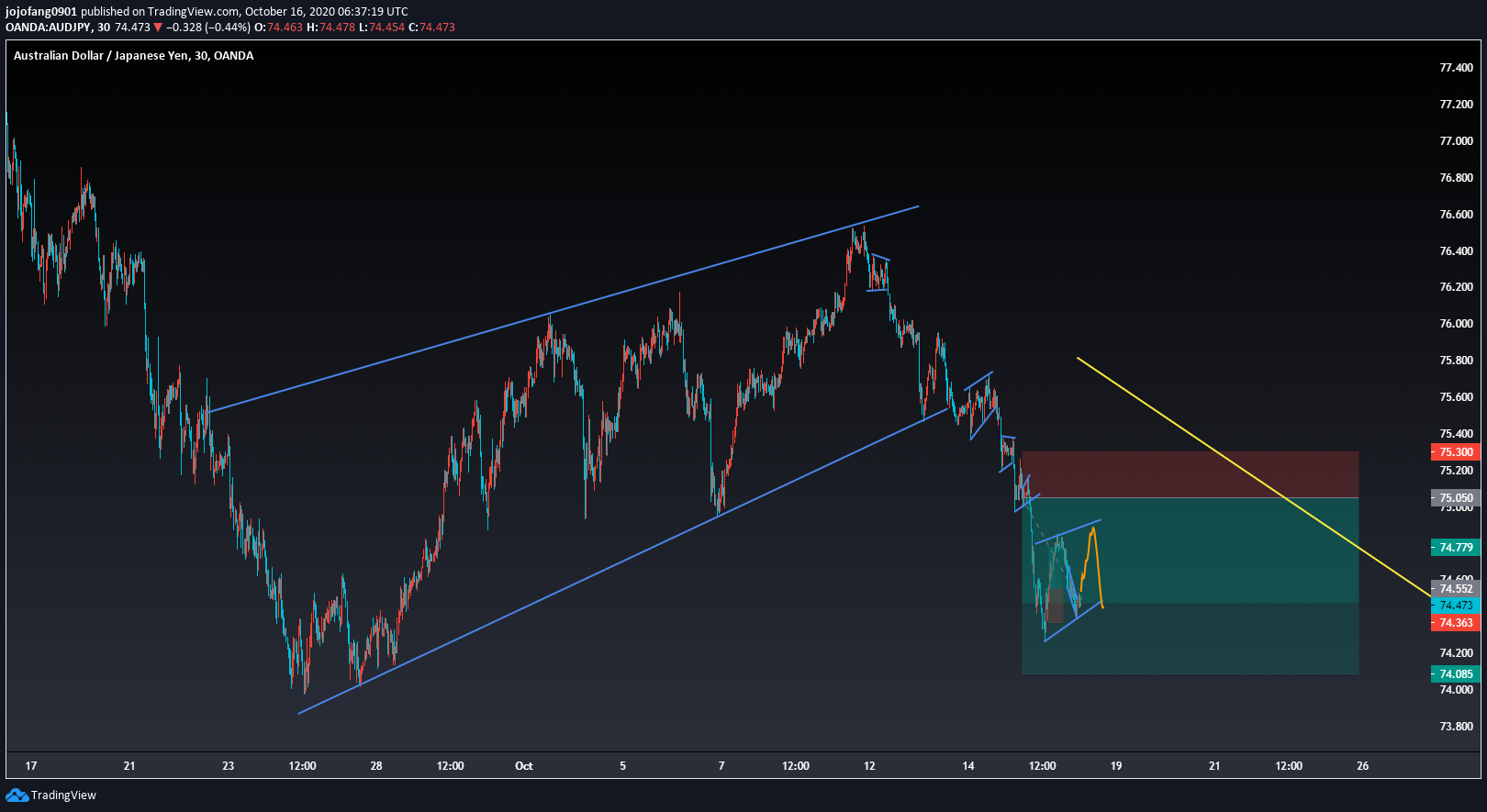This screenshot has width=1487, height=812.
Task: Click the 74.473 current price label
Action: (x=1456, y=606)
